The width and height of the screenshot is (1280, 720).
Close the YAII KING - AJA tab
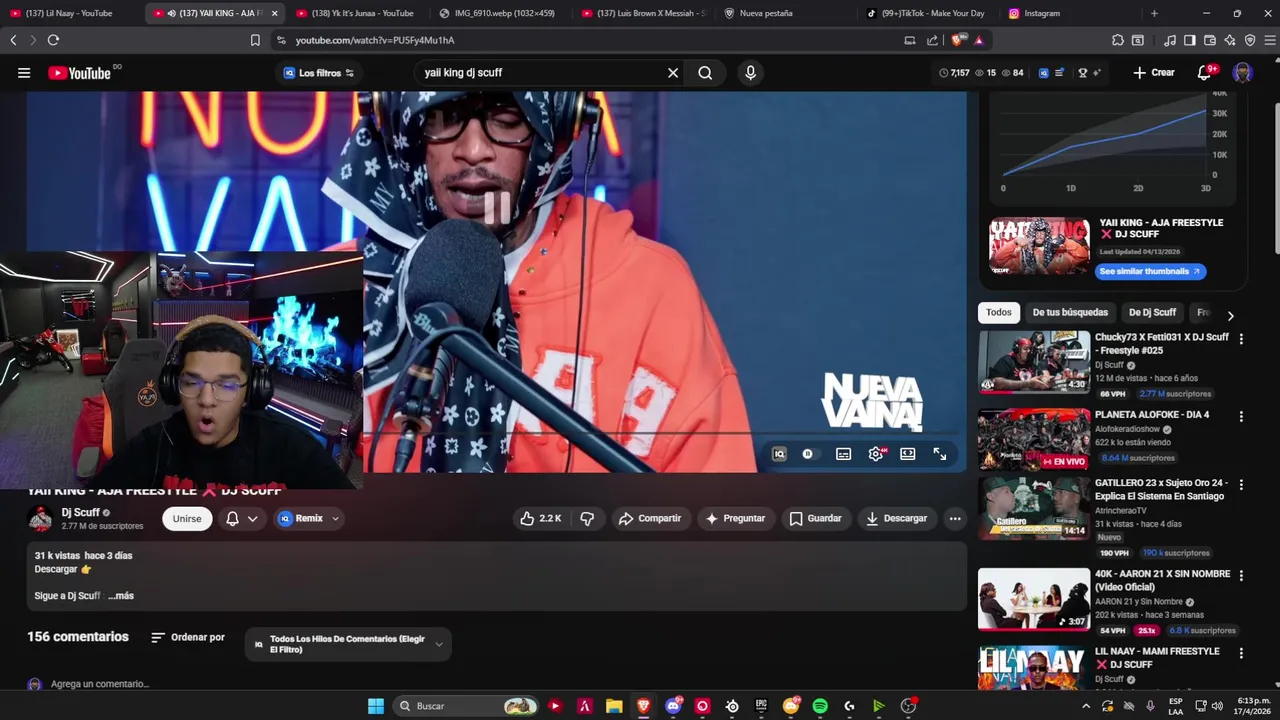(274, 13)
